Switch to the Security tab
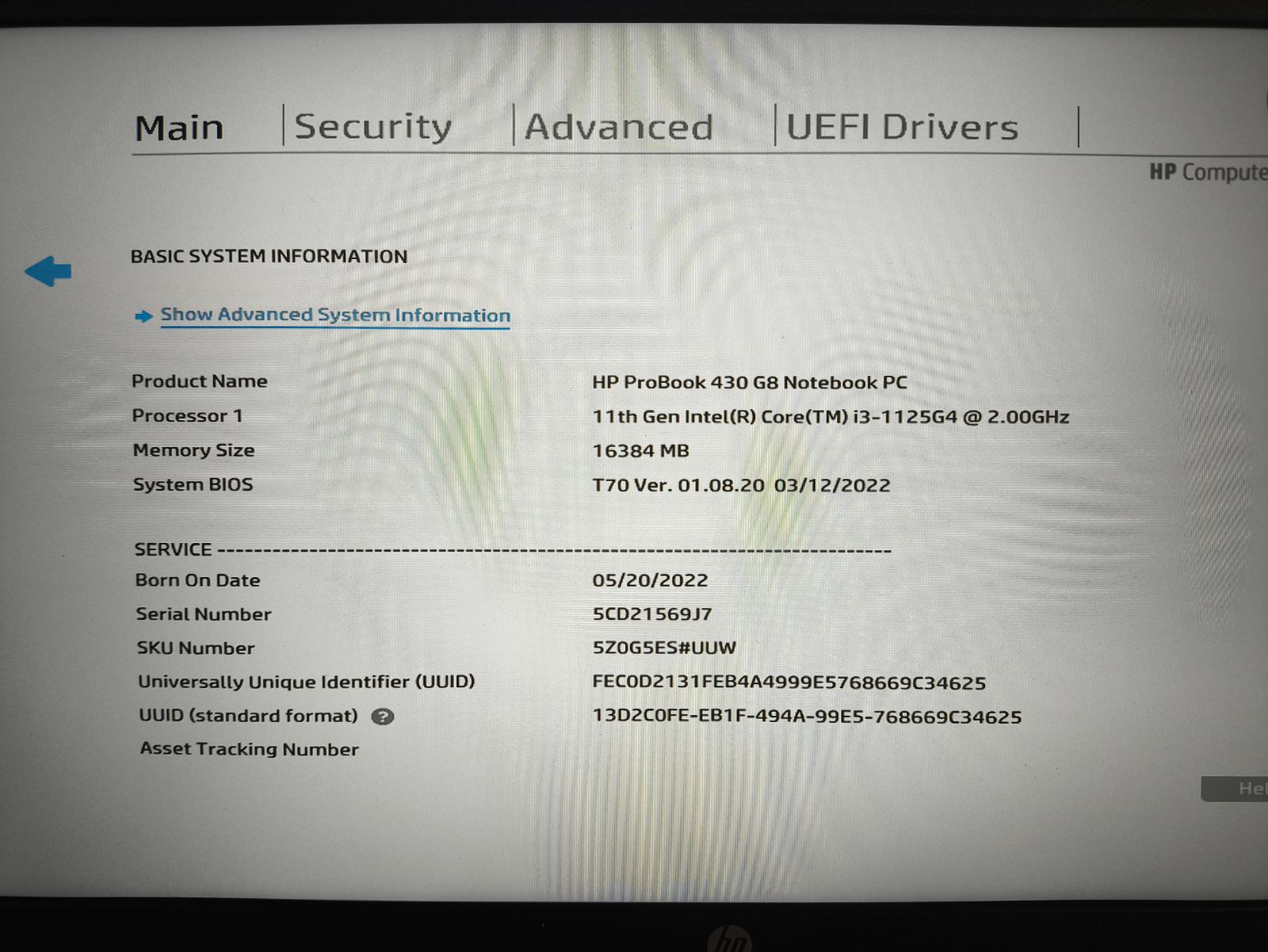This screenshot has height=952, width=1268. (x=373, y=127)
